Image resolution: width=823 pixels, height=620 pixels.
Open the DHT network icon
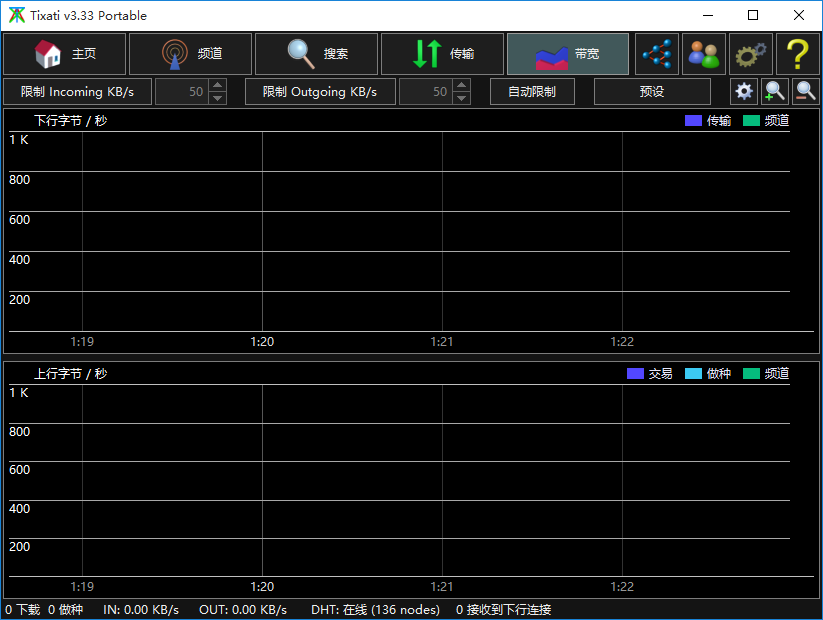[657, 54]
